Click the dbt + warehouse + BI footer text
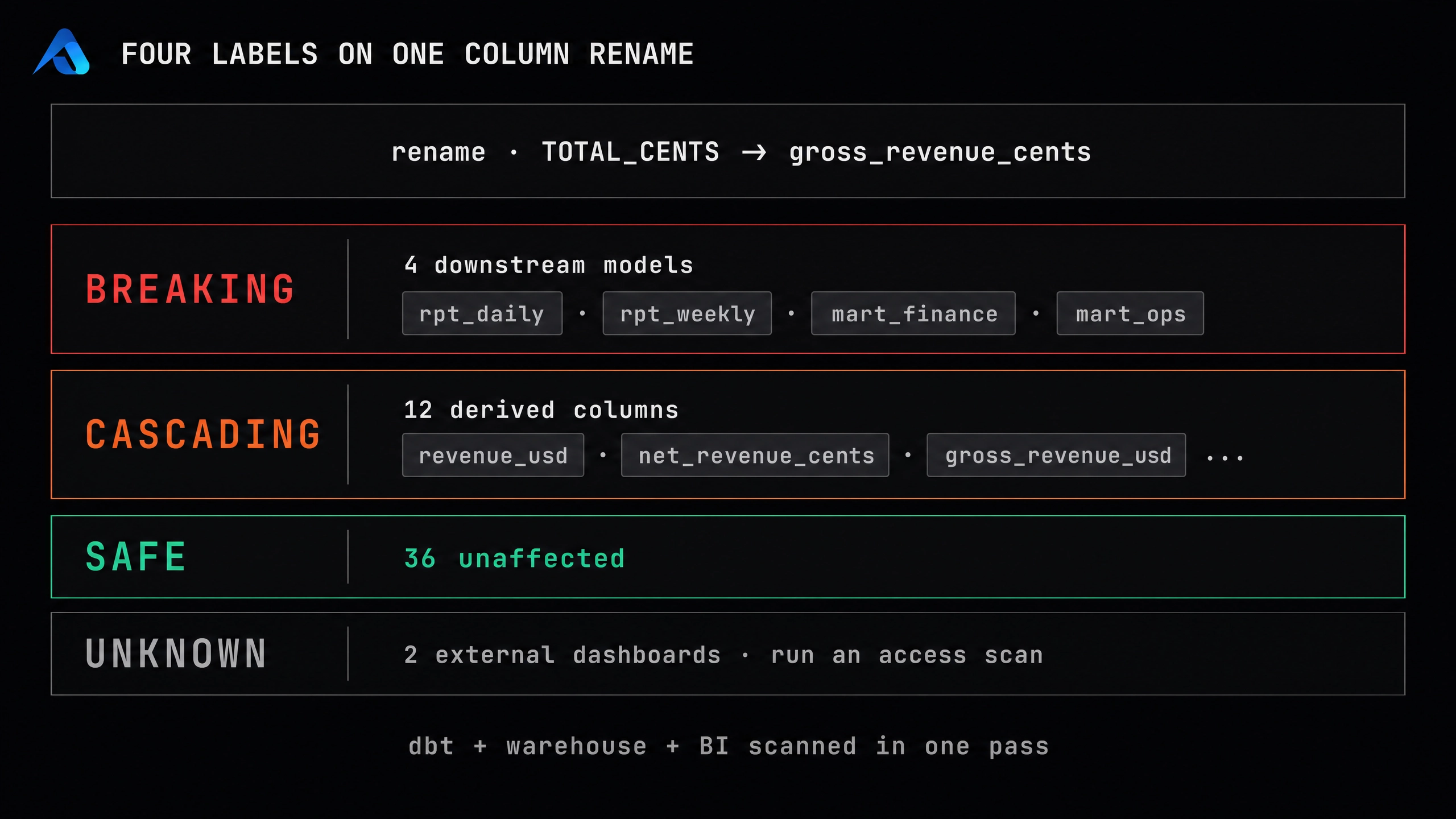This screenshot has width=1456, height=819. [x=729, y=746]
